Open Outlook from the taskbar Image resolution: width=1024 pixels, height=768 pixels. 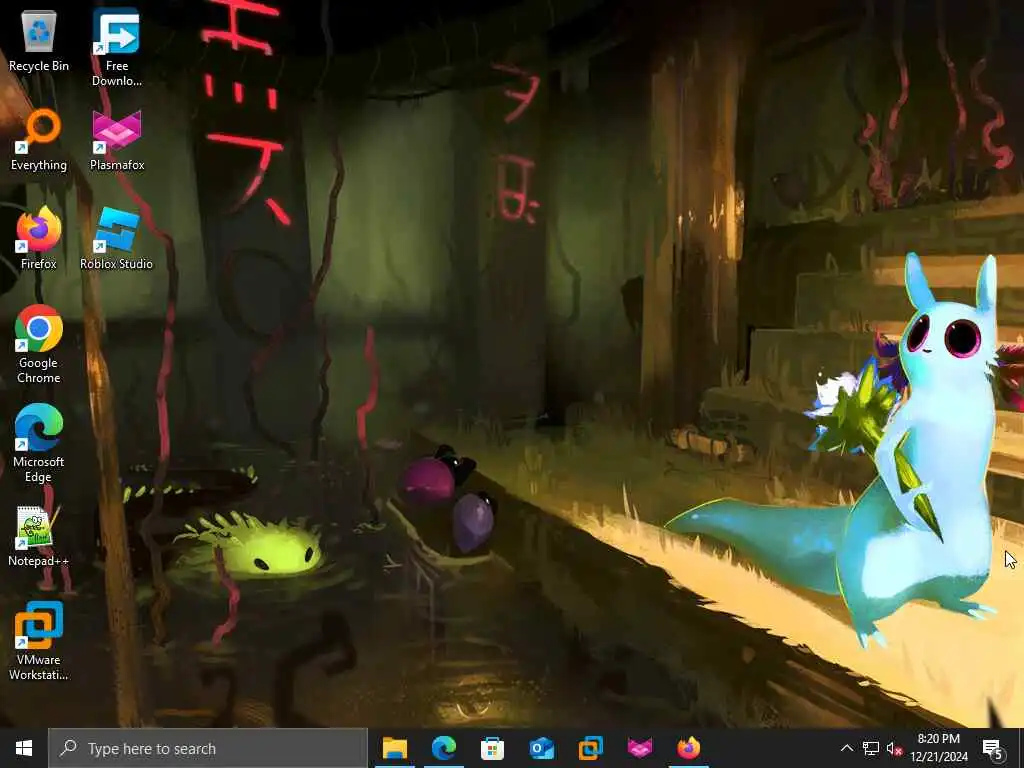click(x=541, y=748)
